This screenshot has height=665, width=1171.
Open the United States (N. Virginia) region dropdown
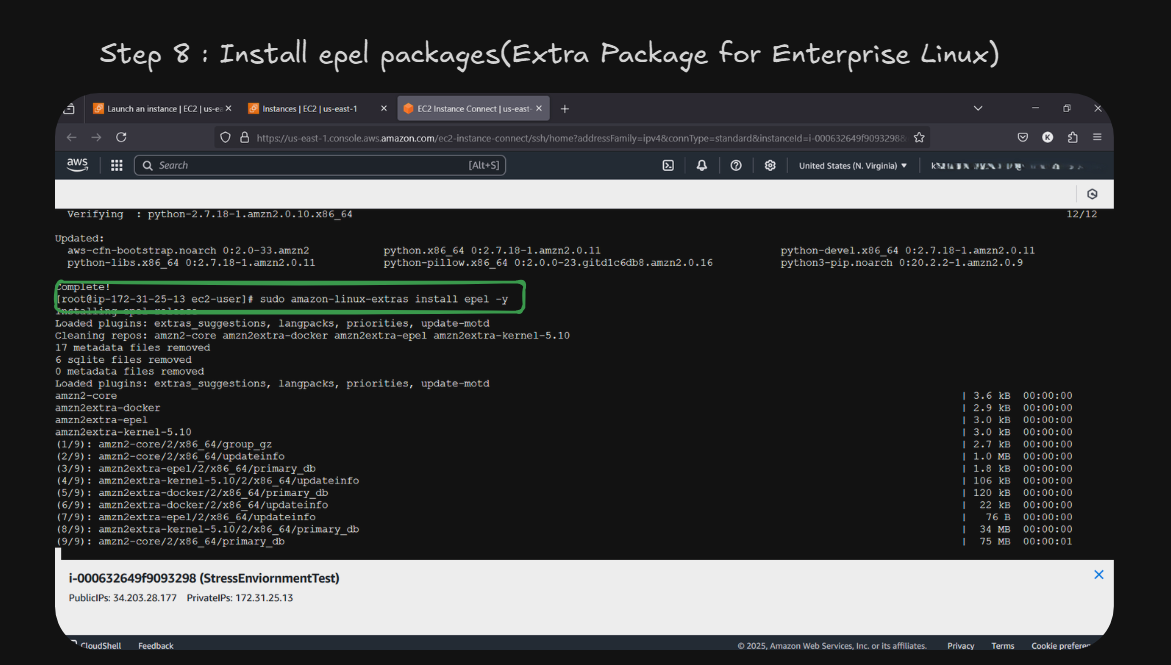click(853, 166)
